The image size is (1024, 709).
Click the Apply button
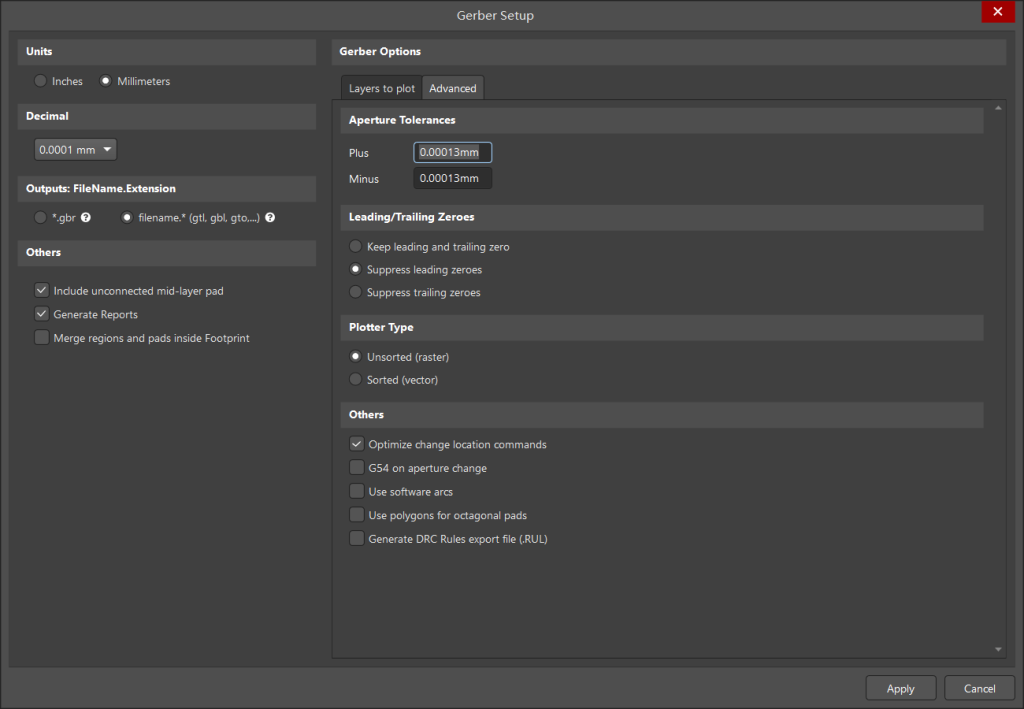(901, 688)
